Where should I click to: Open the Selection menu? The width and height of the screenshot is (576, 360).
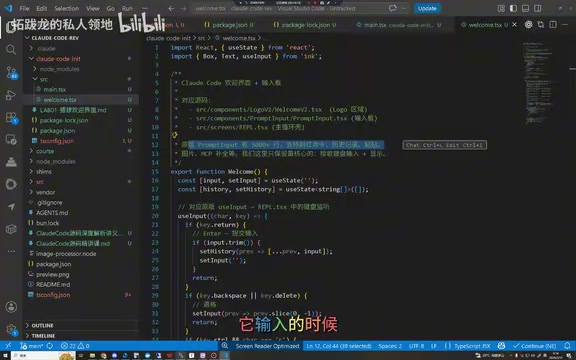[x=66, y=8]
